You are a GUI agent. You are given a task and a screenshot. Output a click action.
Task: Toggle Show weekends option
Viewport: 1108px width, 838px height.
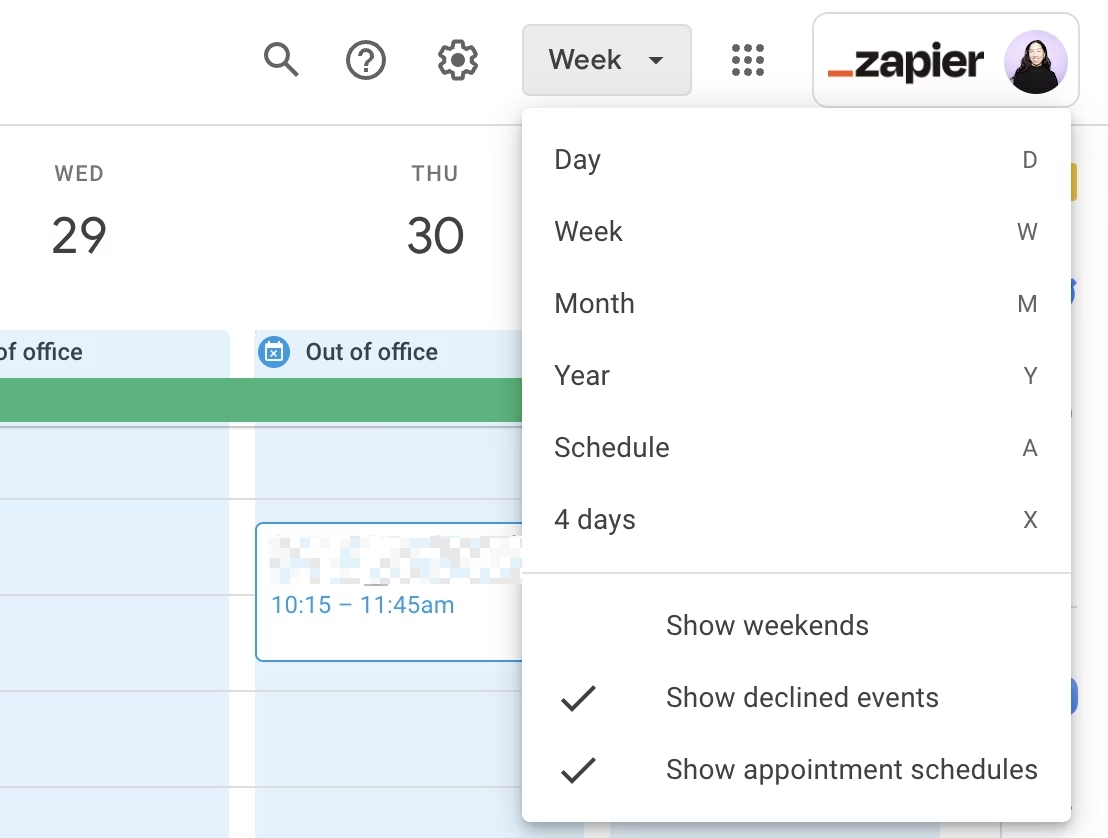point(767,626)
